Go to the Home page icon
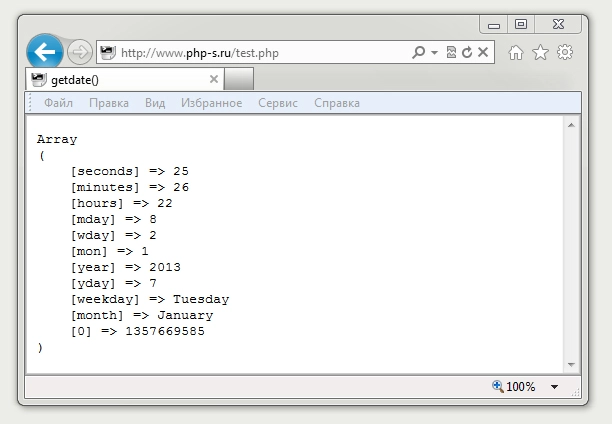This screenshot has width=612, height=424. tap(517, 53)
